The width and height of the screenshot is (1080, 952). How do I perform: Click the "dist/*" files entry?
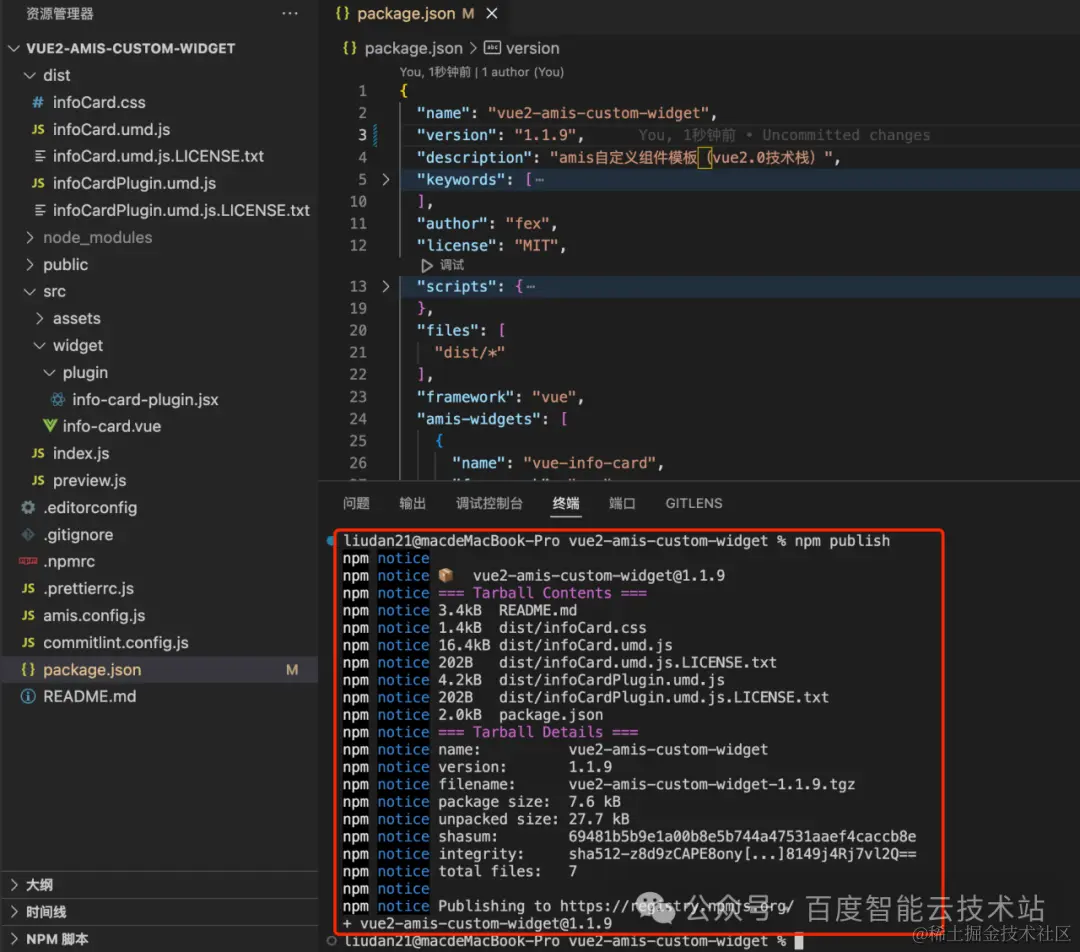click(469, 352)
